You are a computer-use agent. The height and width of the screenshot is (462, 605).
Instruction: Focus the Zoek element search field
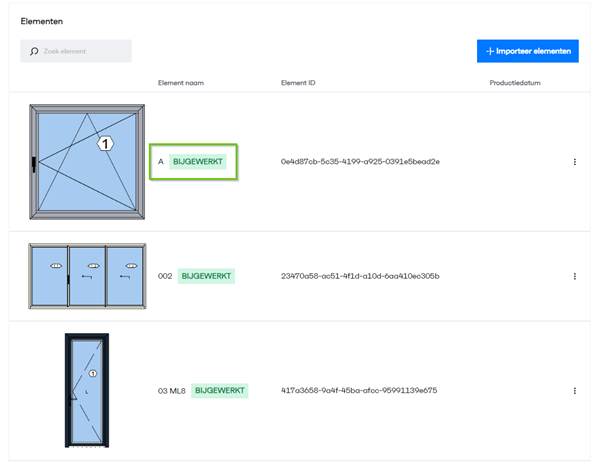(76, 51)
